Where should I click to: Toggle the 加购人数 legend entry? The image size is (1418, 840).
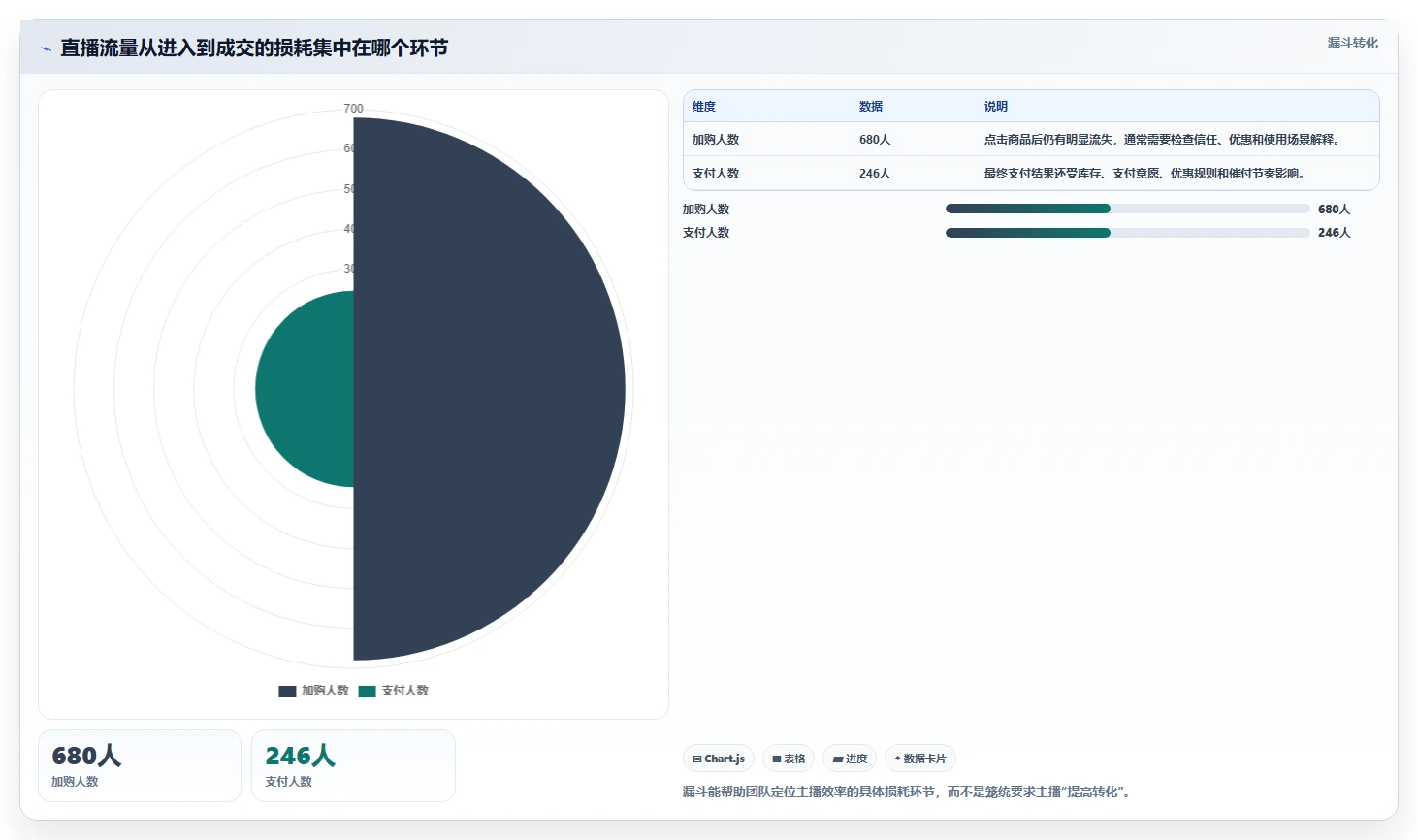click(313, 691)
